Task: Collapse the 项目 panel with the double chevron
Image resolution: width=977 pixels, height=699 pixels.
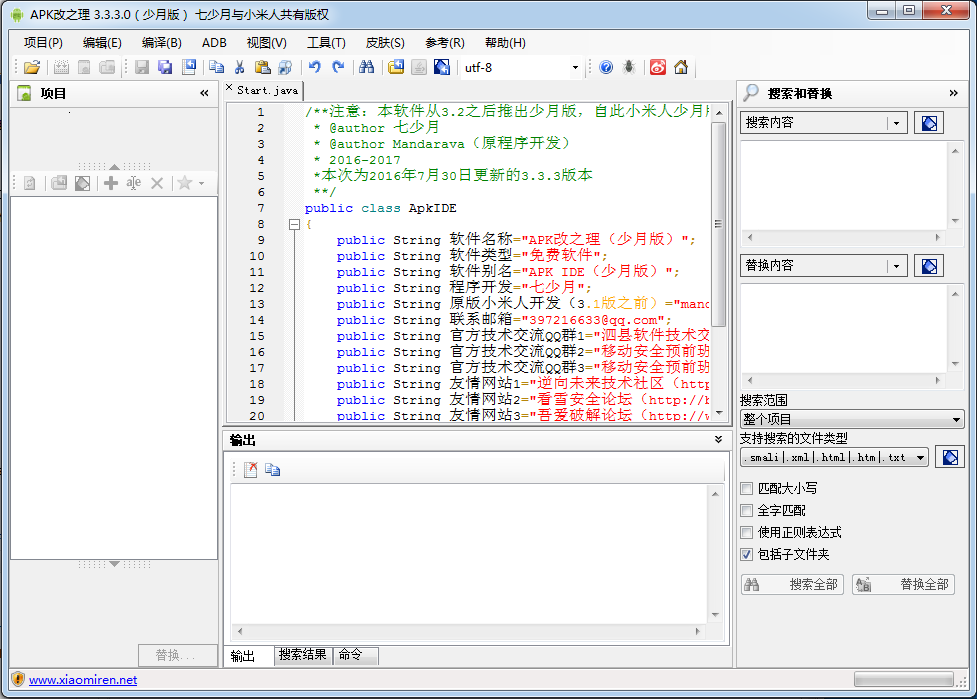Action: click(204, 93)
